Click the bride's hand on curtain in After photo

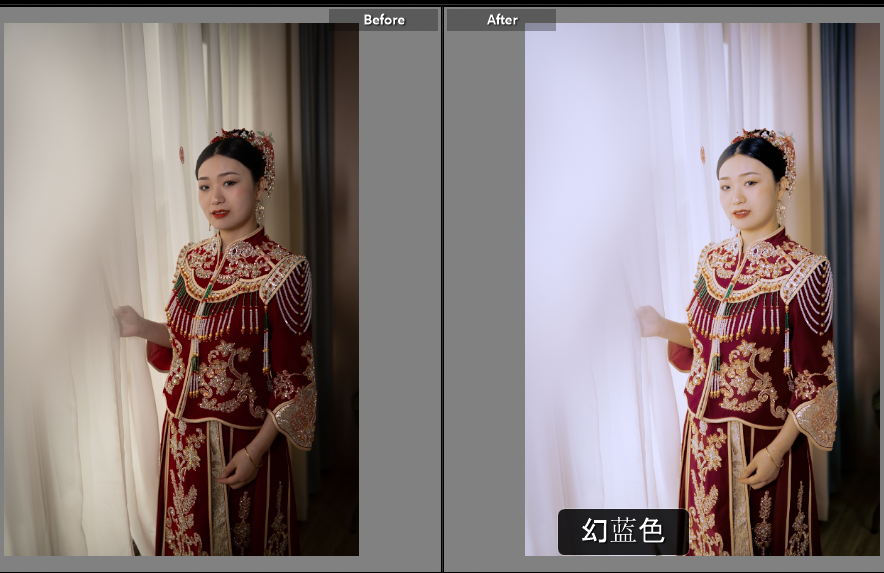coord(649,321)
